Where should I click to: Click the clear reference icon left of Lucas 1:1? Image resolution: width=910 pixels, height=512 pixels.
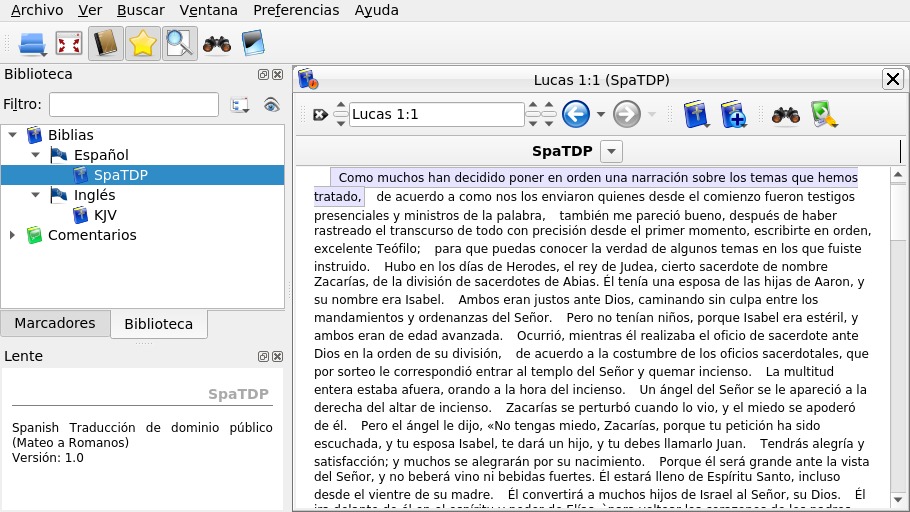pyautogui.click(x=320, y=114)
